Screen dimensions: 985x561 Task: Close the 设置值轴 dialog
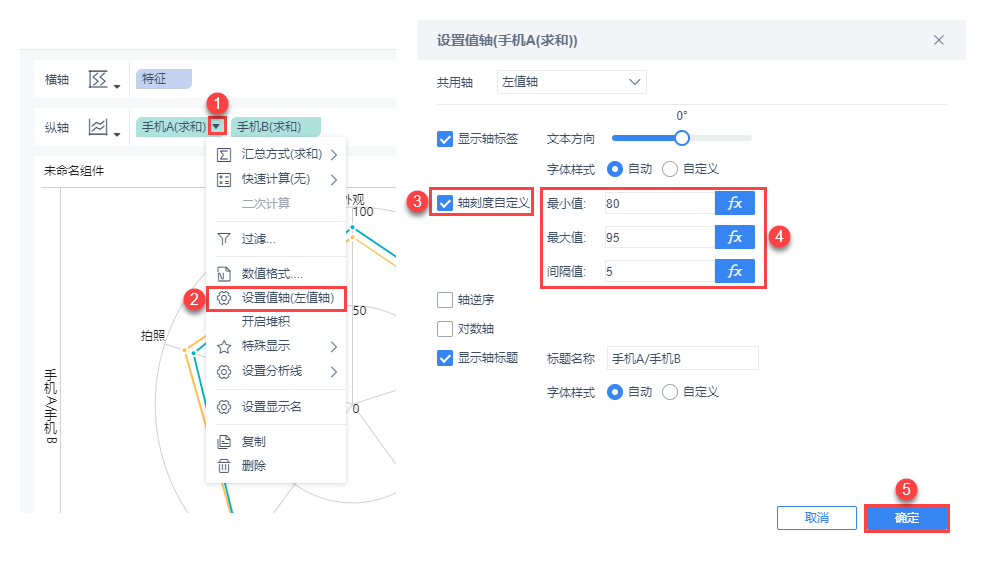click(x=938, y=40)
